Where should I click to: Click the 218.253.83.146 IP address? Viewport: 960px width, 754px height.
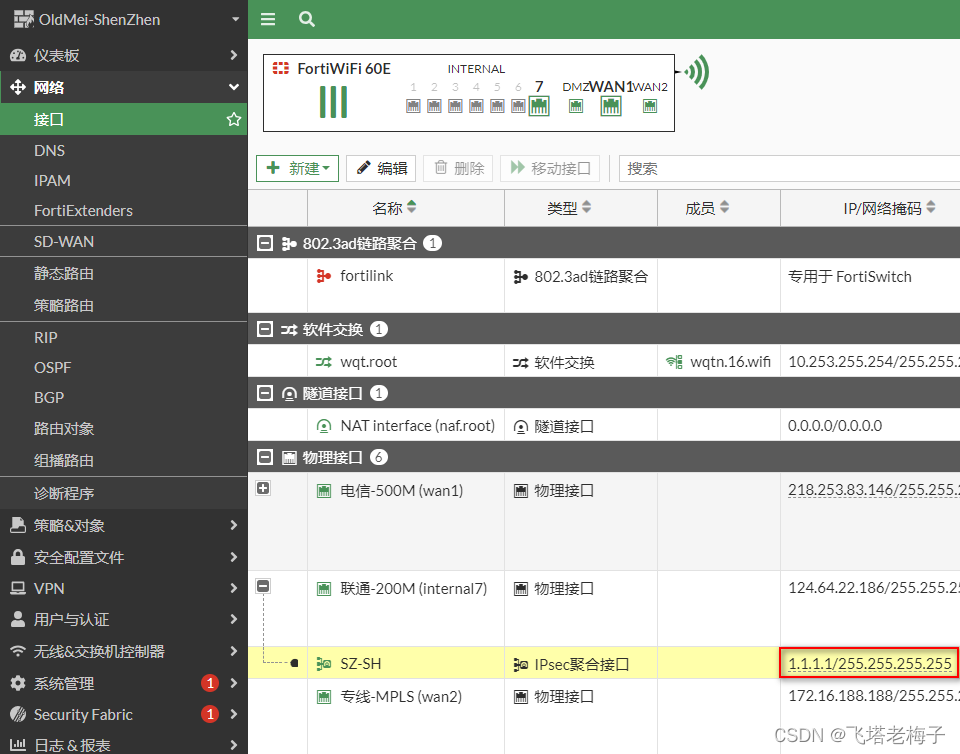point(874,490)
